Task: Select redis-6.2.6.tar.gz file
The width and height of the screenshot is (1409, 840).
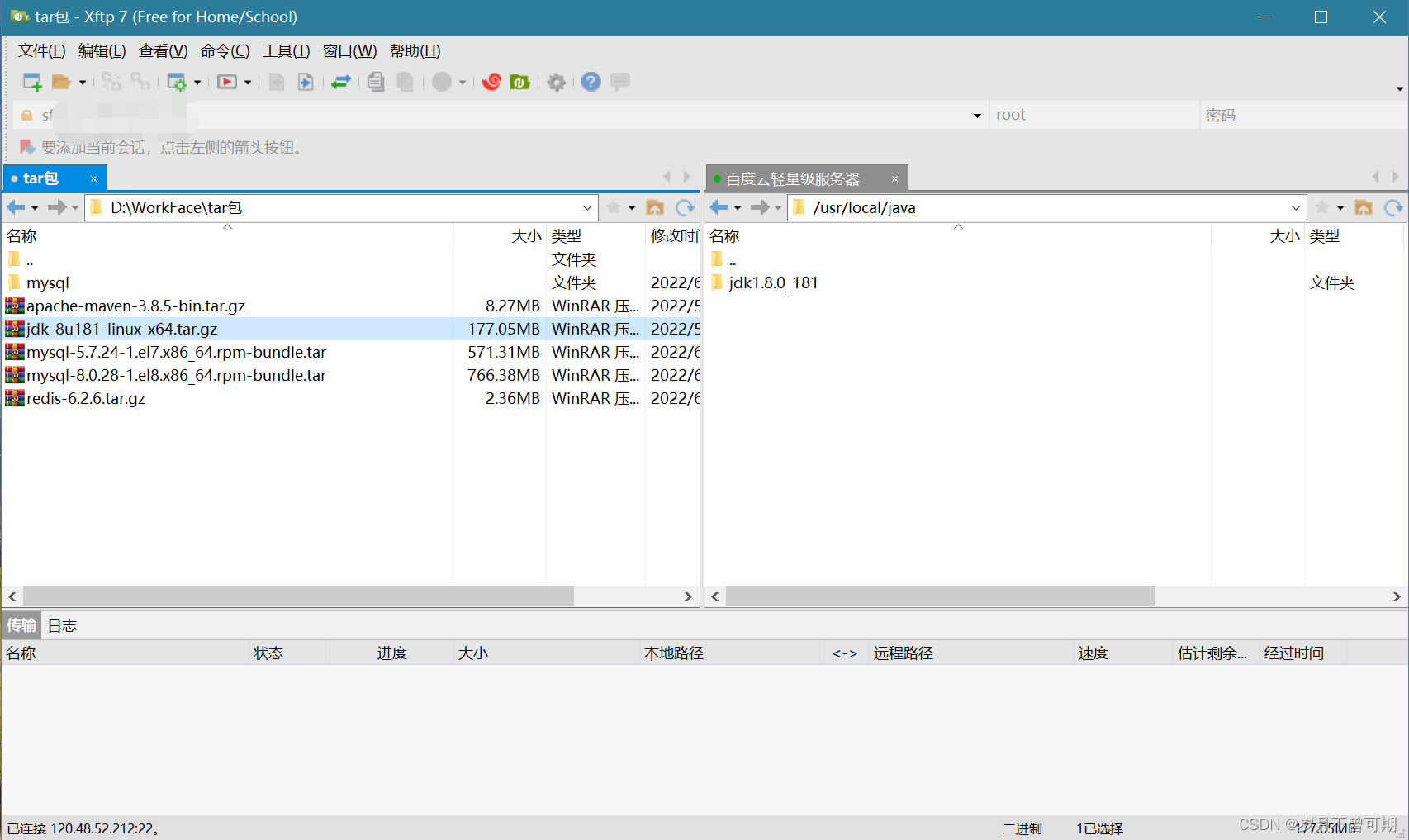Action: coord(86,399)
